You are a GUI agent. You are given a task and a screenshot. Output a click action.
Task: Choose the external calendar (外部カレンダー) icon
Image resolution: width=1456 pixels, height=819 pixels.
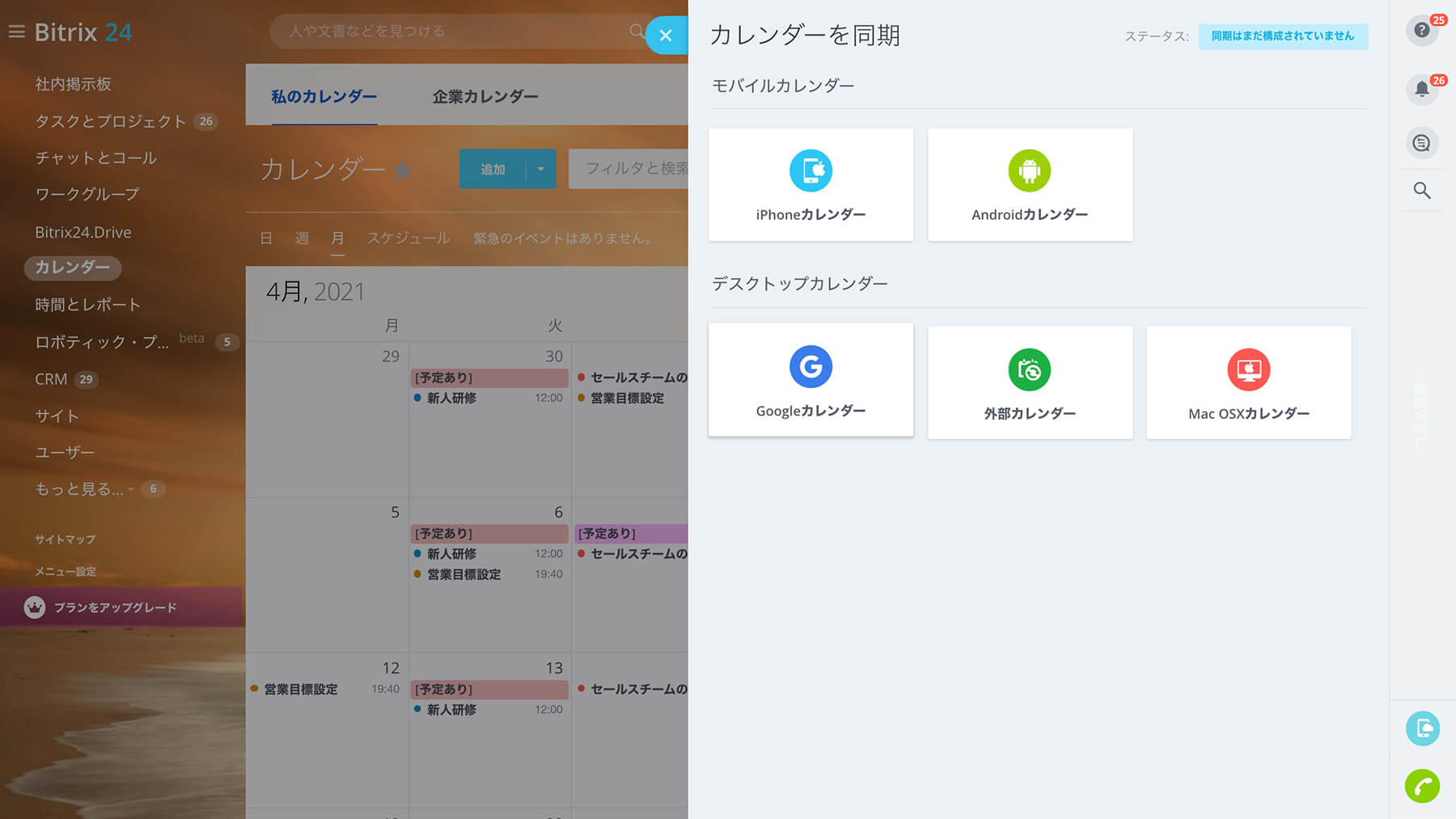click(1029, 369)
